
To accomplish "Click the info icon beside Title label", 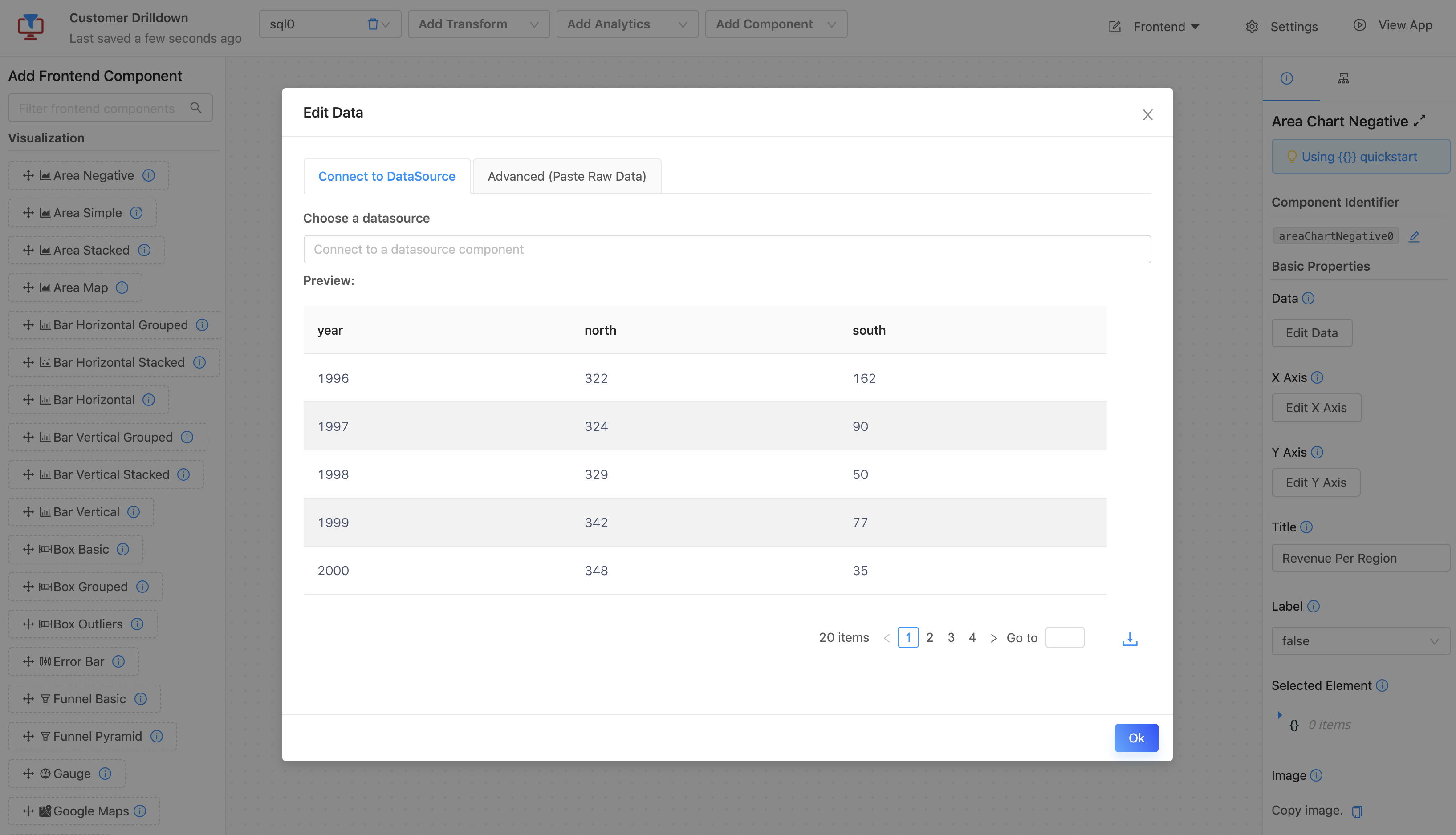I will [1306, 527].
